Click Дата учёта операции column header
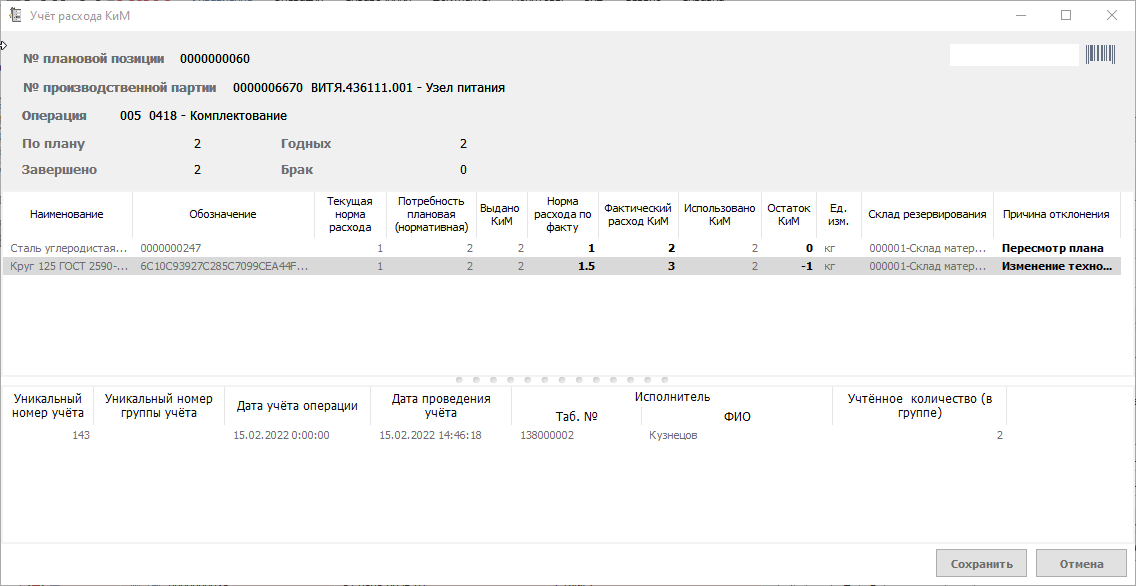Screen dimensions: 1136x586 pyautogui.click(x=297, y=406)
